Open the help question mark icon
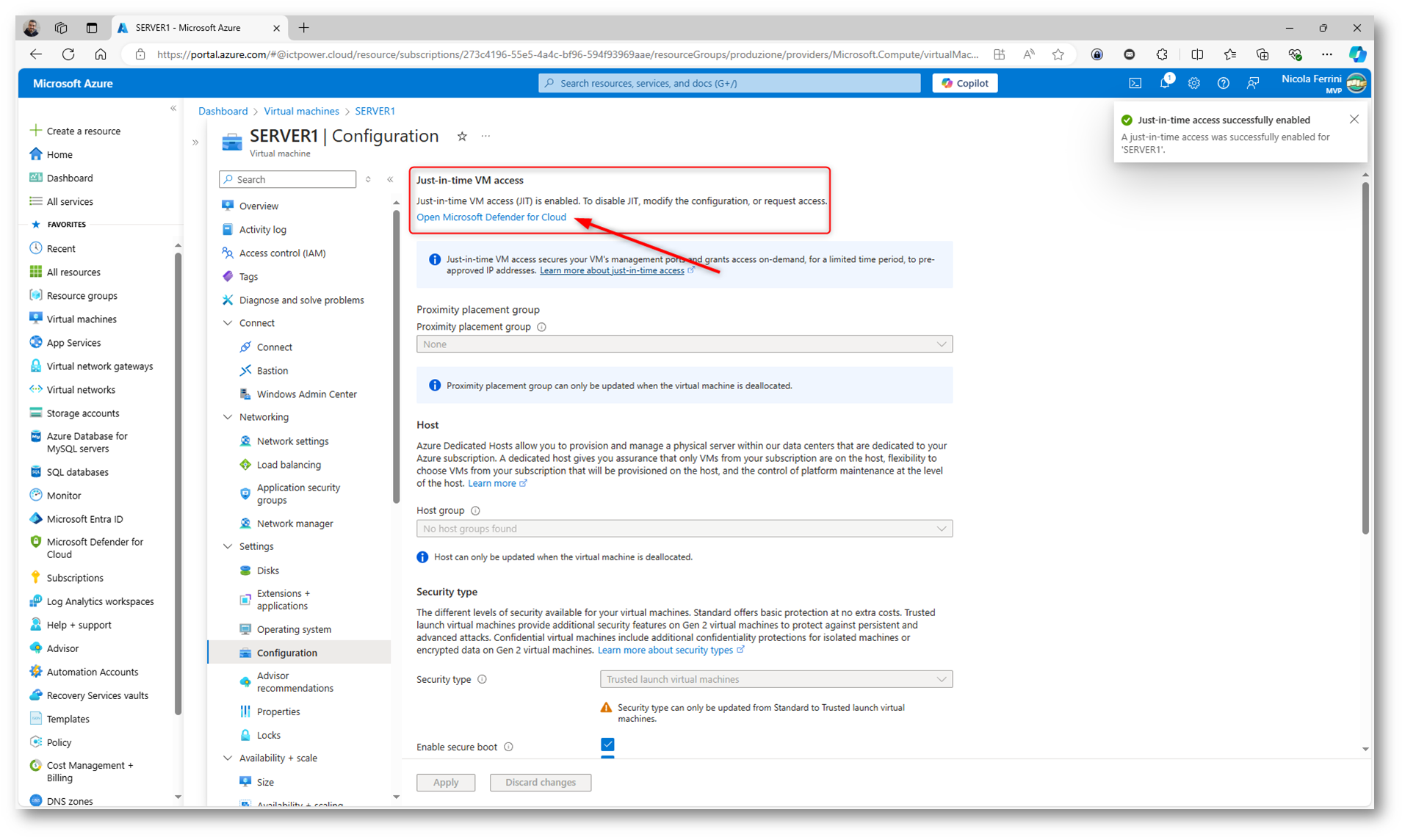 1224,84
